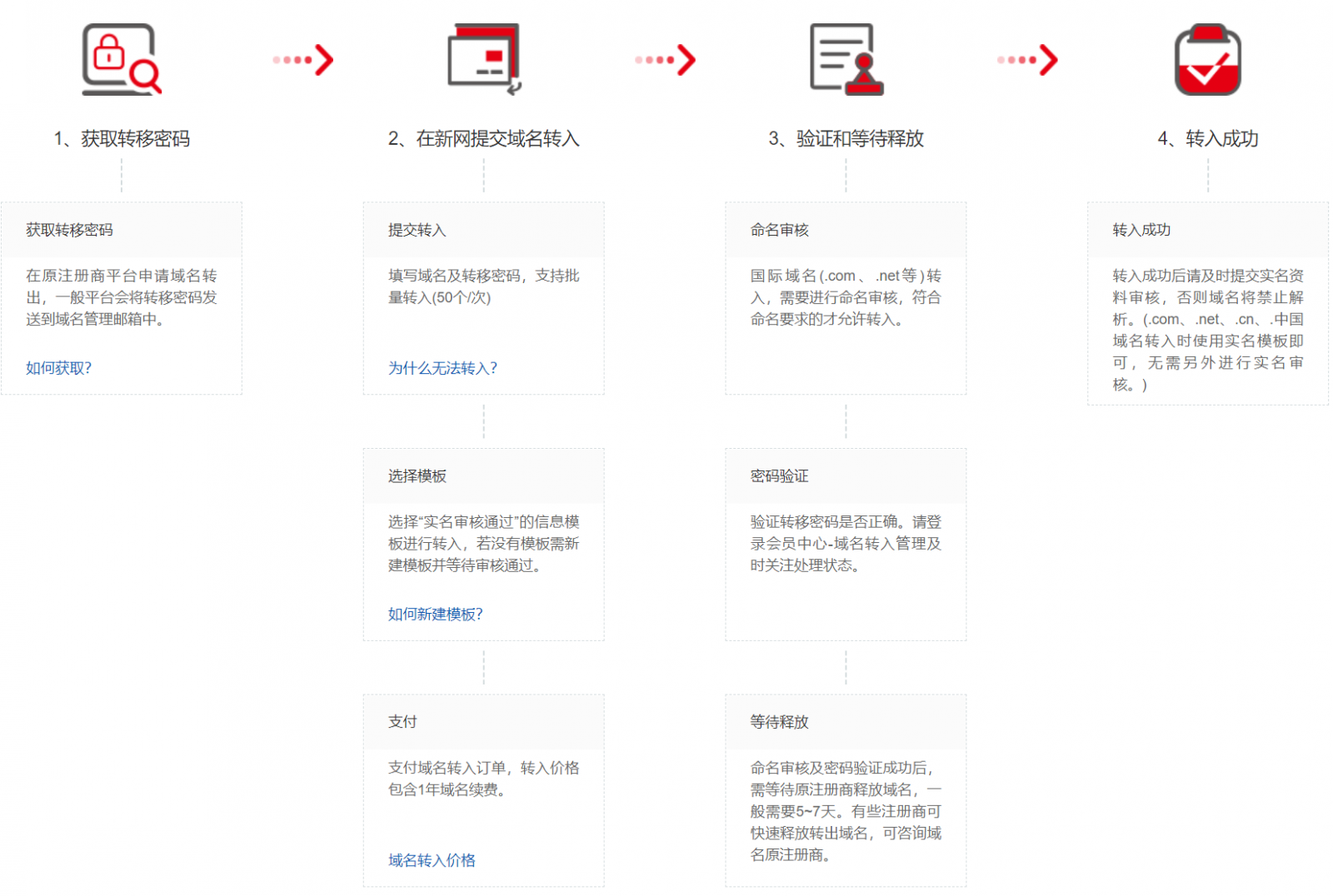This screenshot has width=1333, height=896.
Task: Select the 1、获取转移密码 step heading
Action: (x=122, y=138)
